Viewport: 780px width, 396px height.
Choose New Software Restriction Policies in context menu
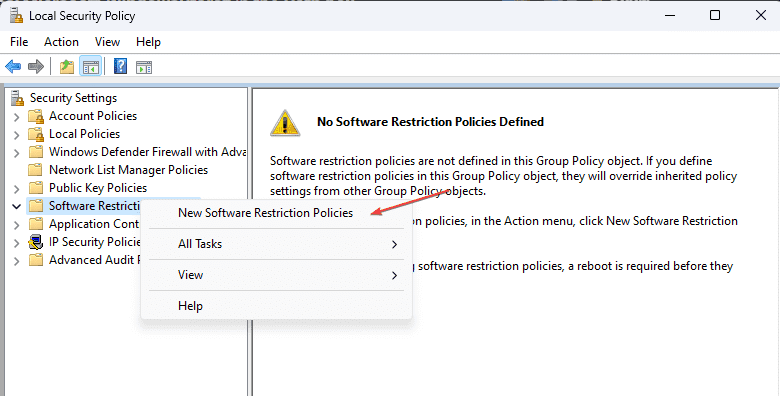277,213
